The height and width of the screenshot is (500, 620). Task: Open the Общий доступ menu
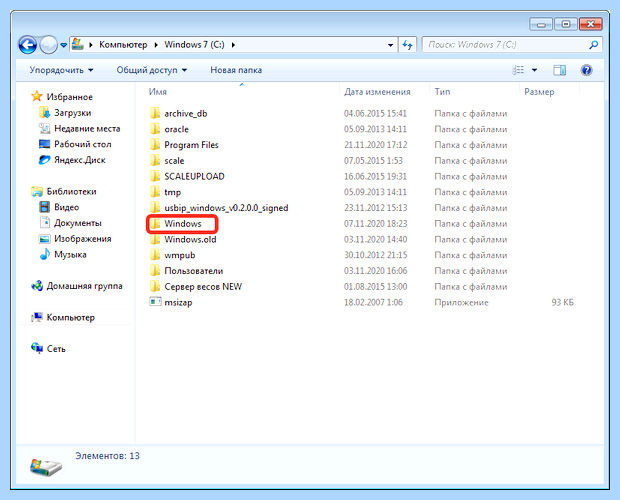pyautogui.click(x=151, y=70)
